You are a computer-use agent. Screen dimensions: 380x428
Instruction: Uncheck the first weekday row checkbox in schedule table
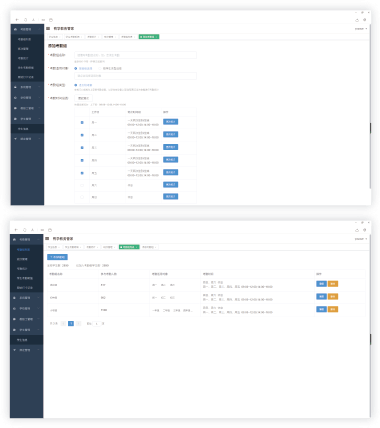coord(82,122)
